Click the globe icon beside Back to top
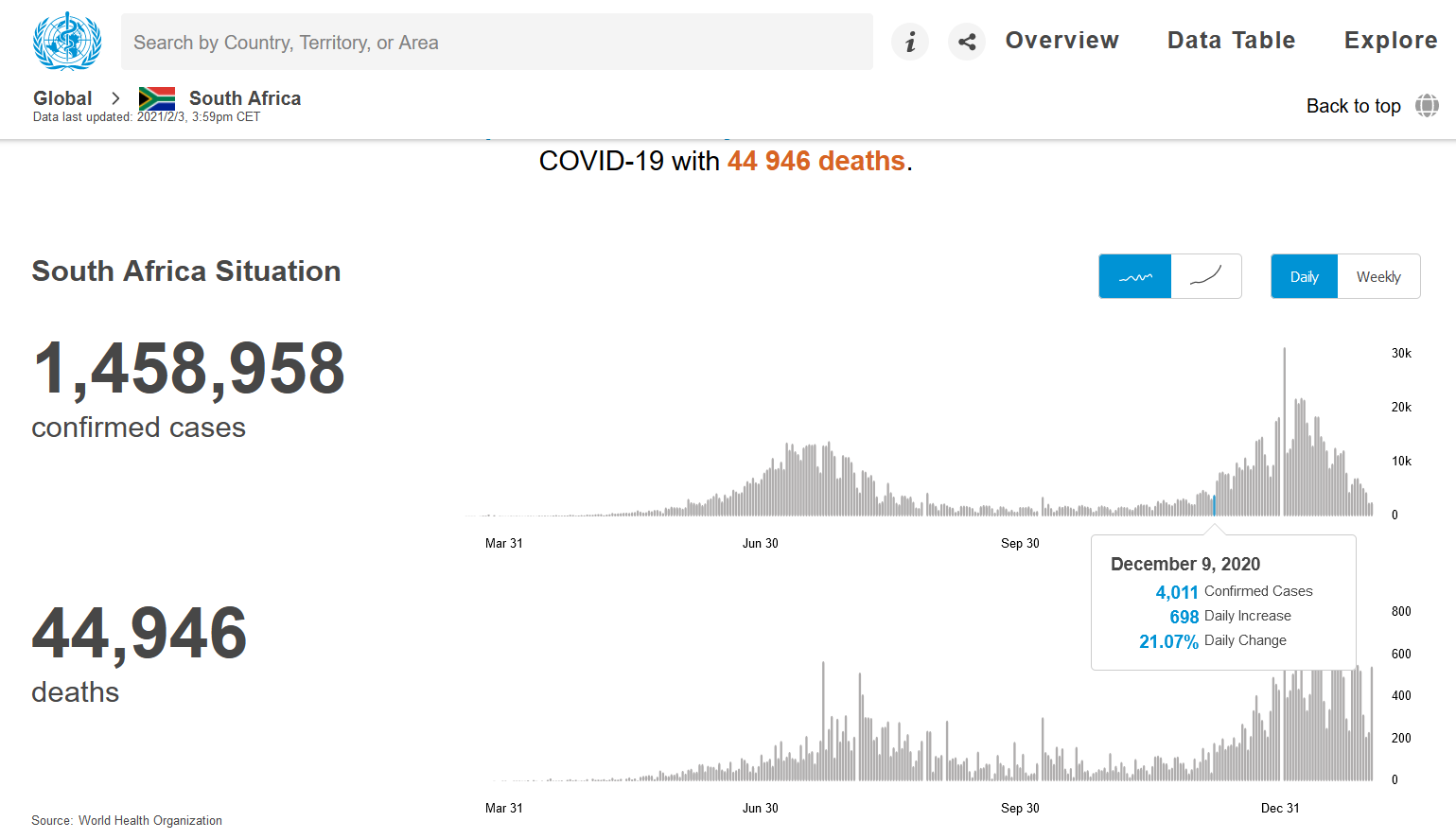This screenshot has height=839, width=1456. (x=1426, y=106)
